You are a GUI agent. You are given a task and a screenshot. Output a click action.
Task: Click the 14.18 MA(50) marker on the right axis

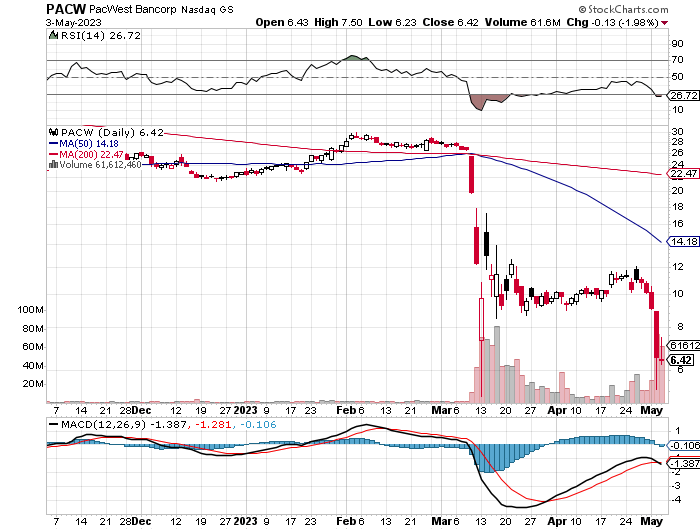click(x=683, y=242)
